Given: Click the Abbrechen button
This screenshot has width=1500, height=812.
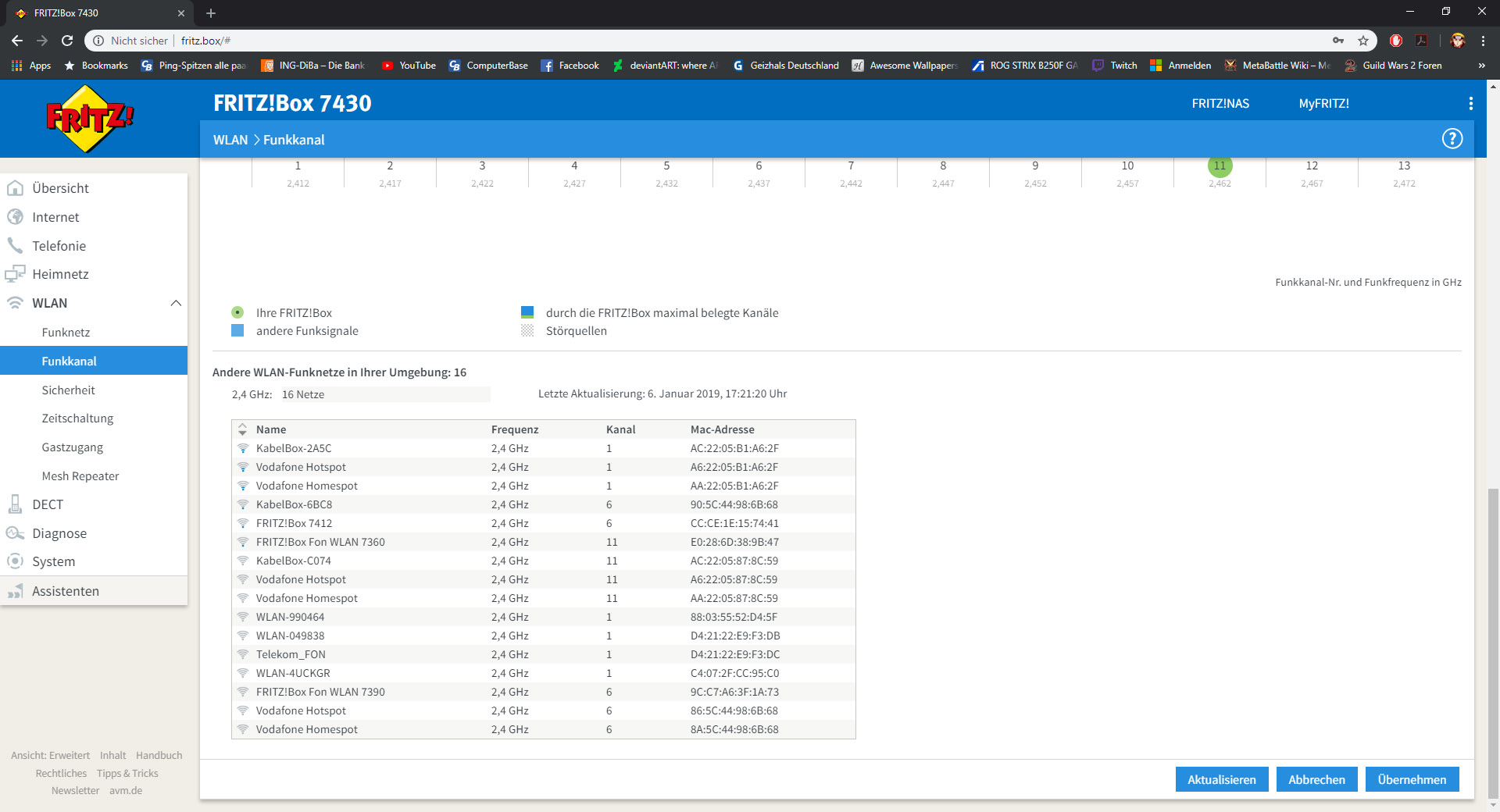Looking at the screenshot, I should pyautogui.click(x=1316, y=779).
